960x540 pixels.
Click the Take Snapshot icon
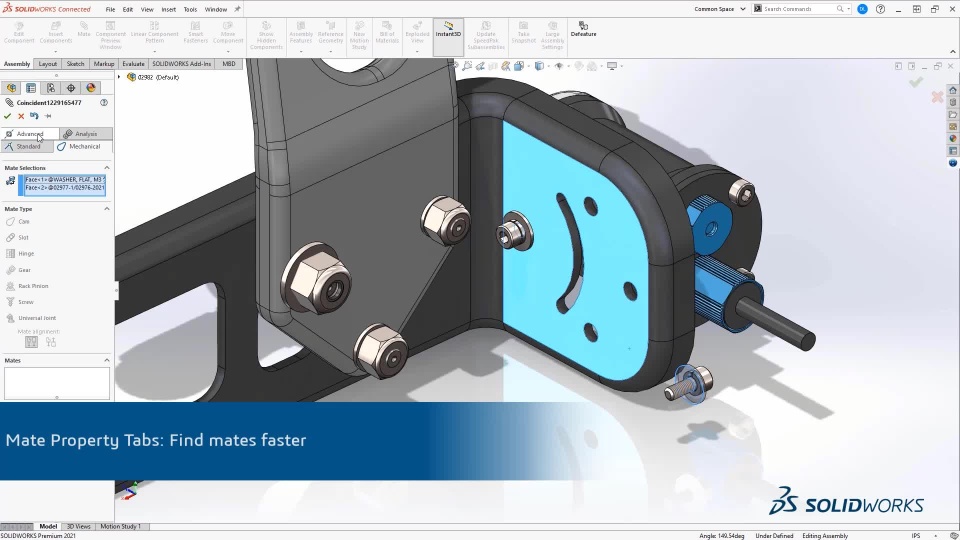[x=523, y=26]
